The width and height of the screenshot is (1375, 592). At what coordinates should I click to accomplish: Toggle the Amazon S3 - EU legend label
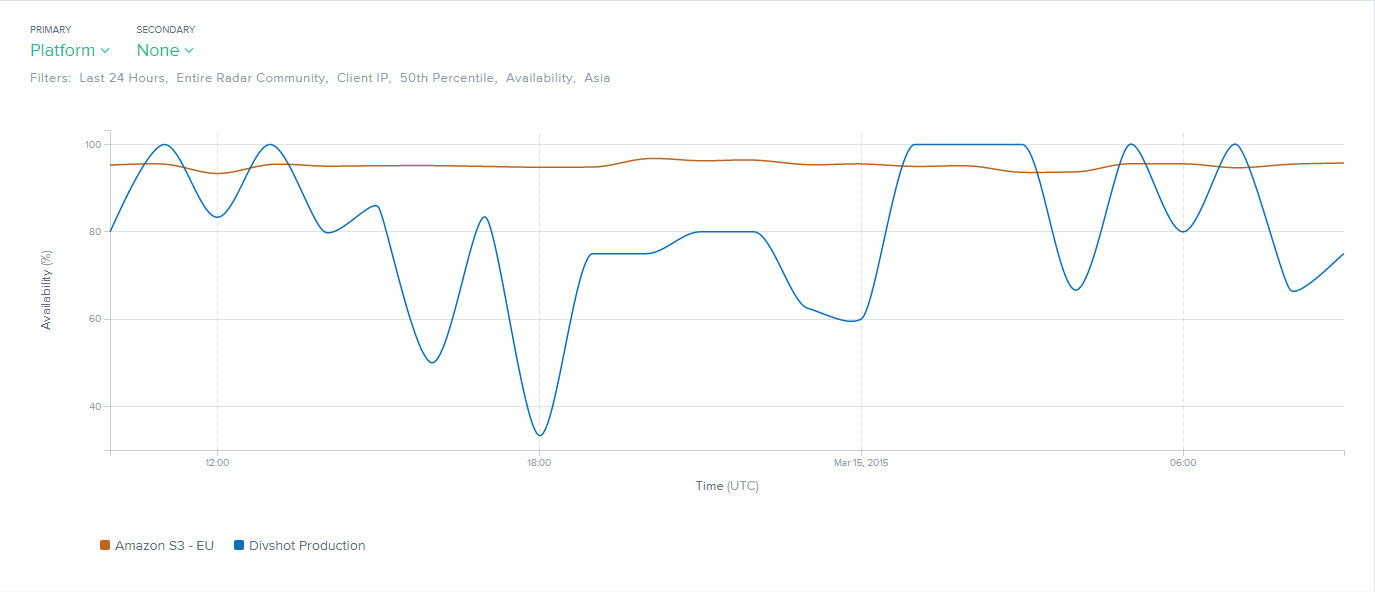tap(164, 546)
